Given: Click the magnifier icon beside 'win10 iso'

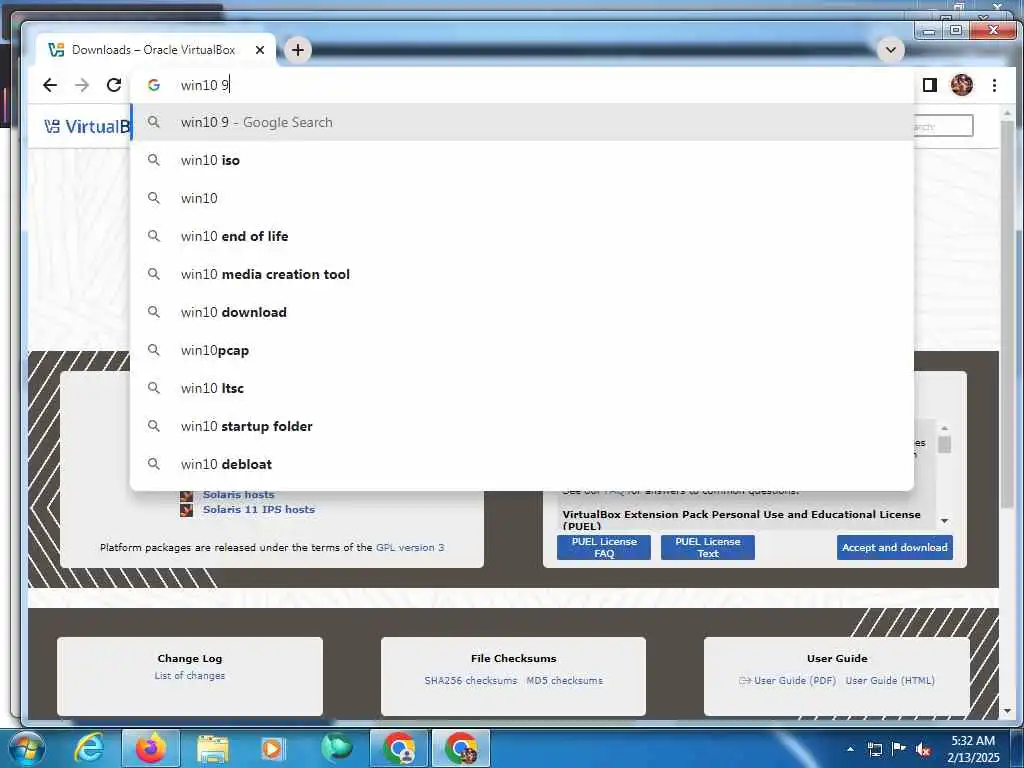Looking at the screenshot, I should [x=153, y=159].
